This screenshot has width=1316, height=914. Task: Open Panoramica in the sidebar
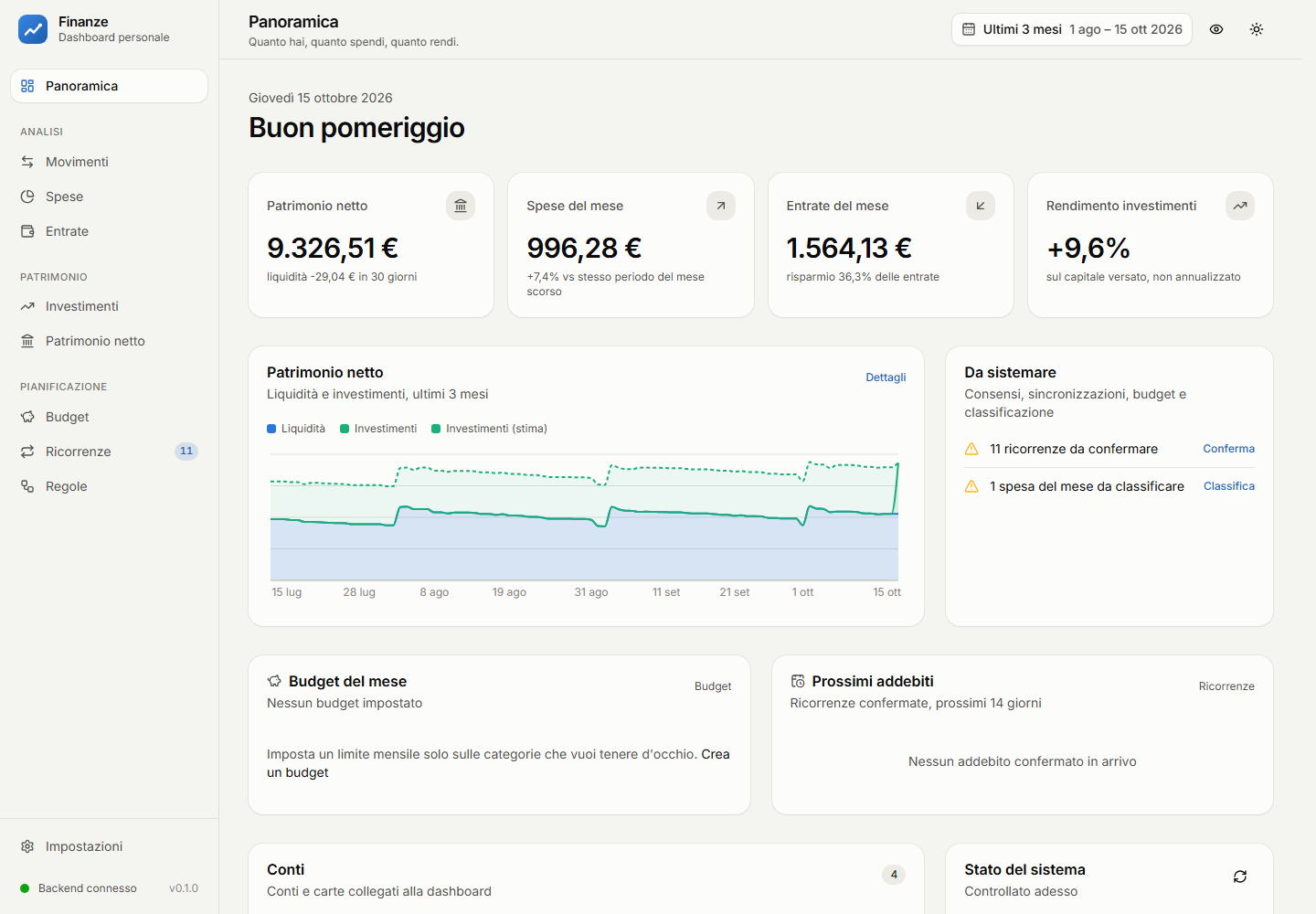point(110,86)
